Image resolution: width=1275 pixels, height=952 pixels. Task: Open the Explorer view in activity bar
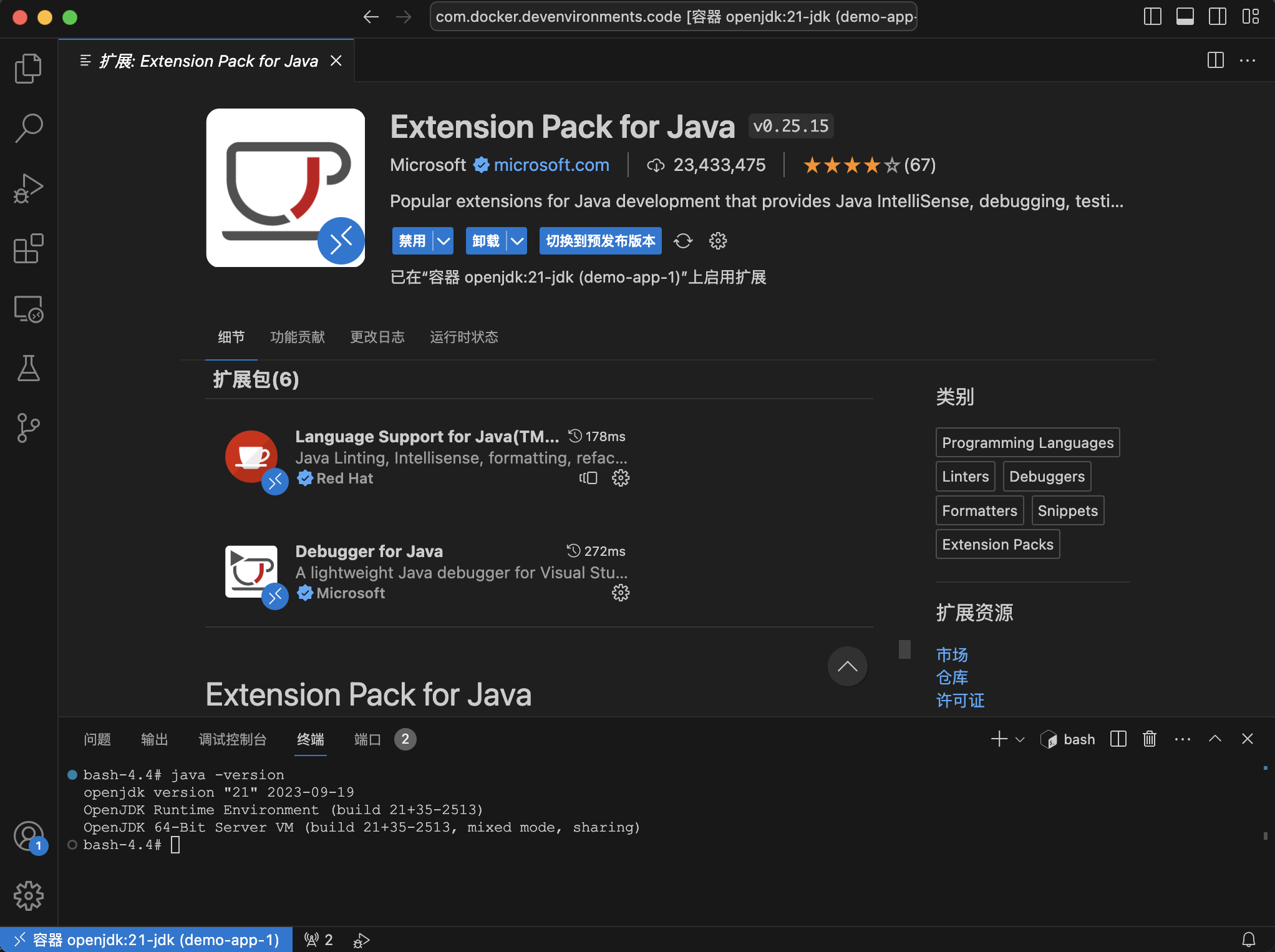(x=28, y=68)
